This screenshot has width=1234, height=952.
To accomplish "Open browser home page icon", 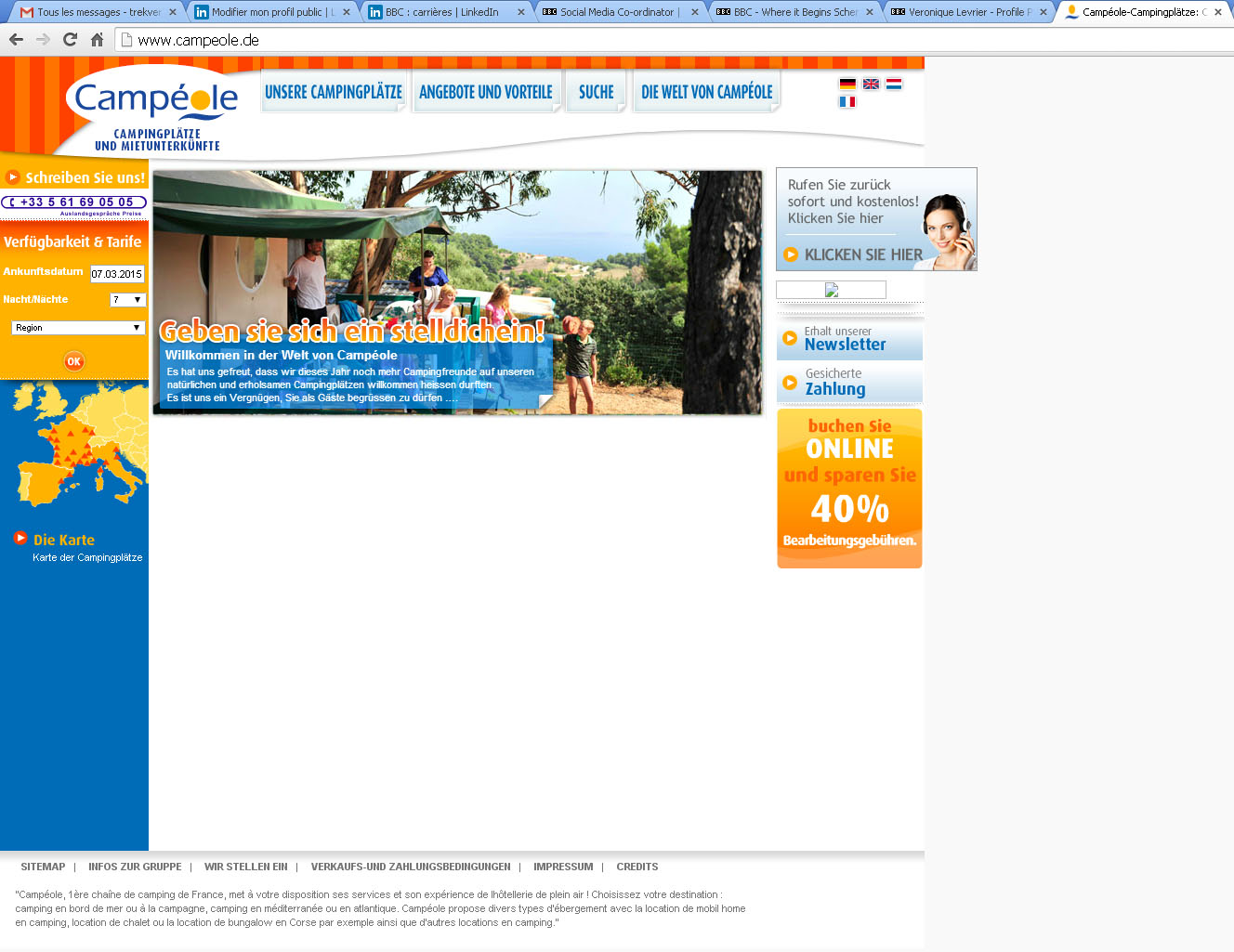I will [97, 39].
